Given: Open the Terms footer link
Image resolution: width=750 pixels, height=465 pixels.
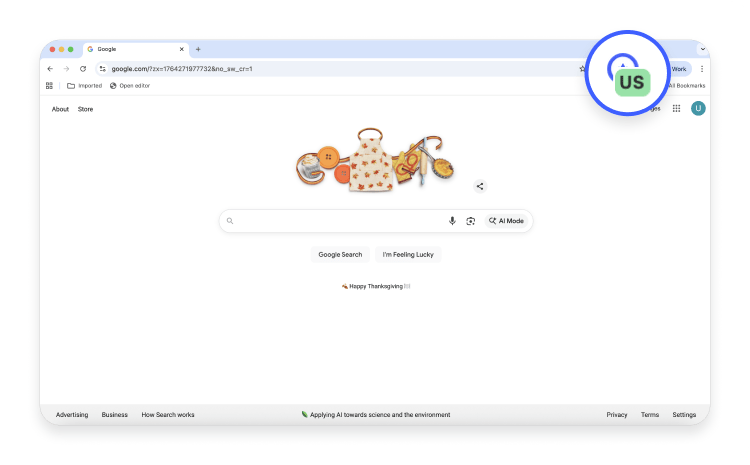Looking at the screenshot, I should pyautogui.click(x=650, y=415).
